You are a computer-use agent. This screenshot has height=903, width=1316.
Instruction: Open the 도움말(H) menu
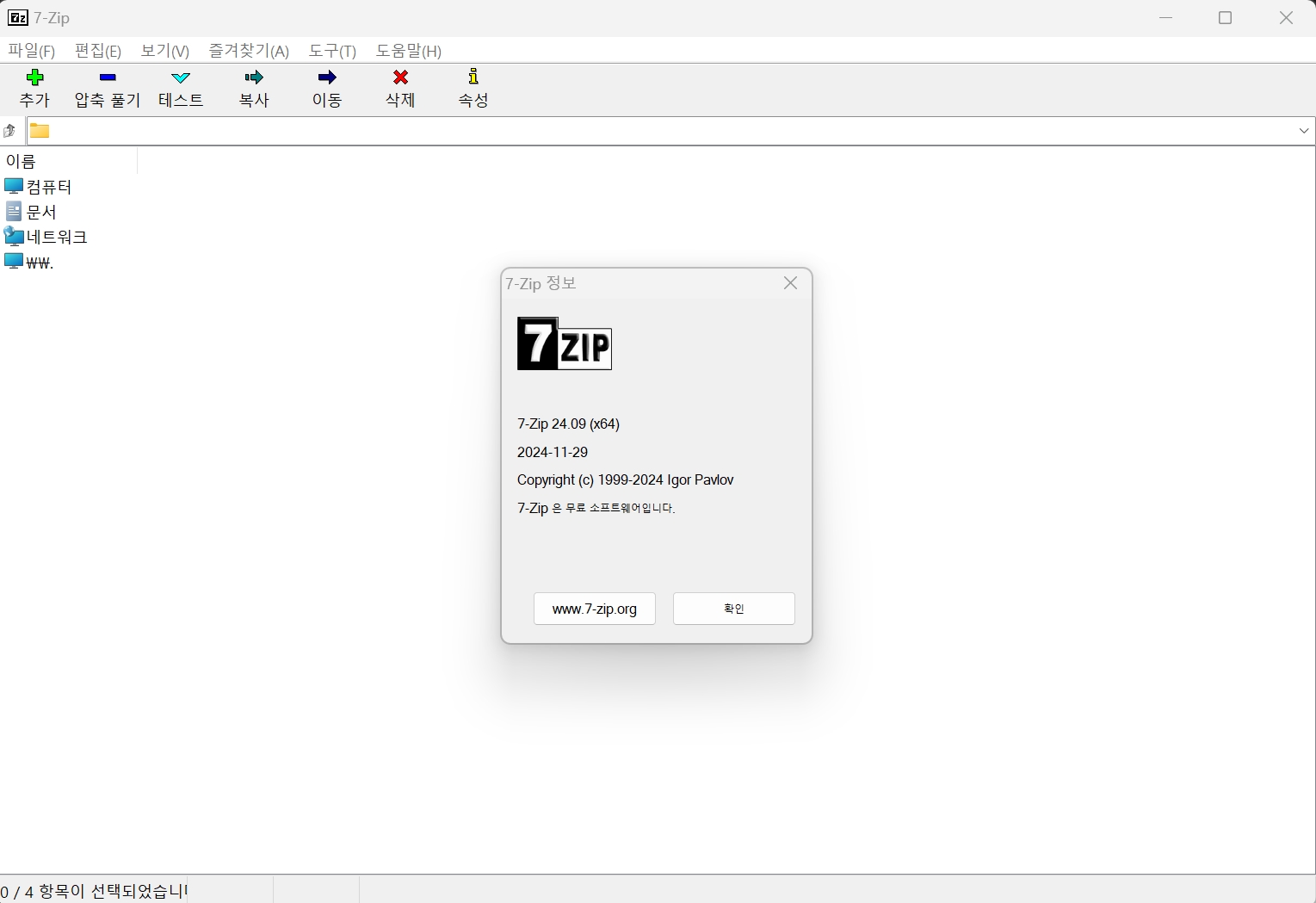tap(409, 51)
